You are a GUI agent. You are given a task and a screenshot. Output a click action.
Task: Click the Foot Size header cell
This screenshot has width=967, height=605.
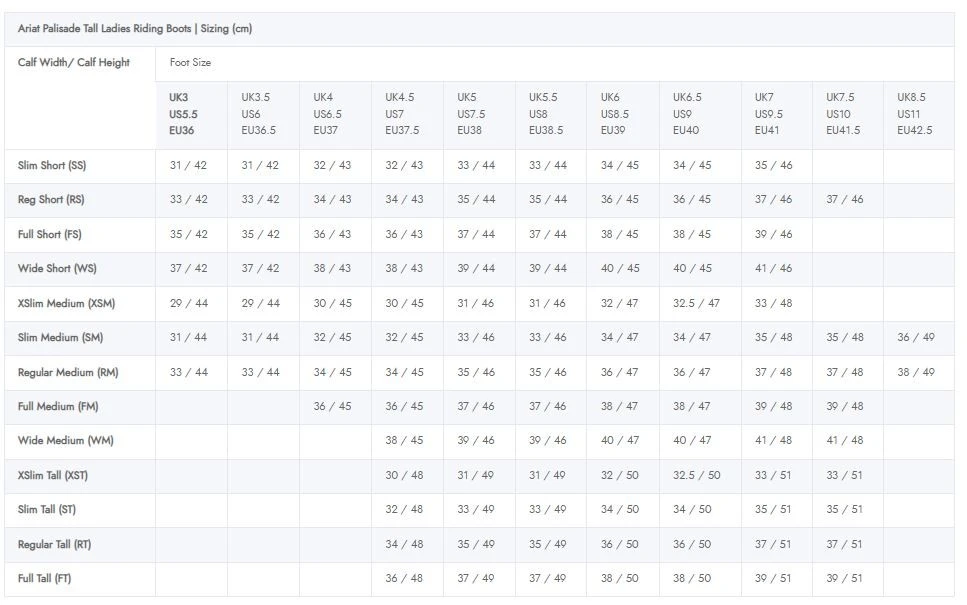point(190,62)
